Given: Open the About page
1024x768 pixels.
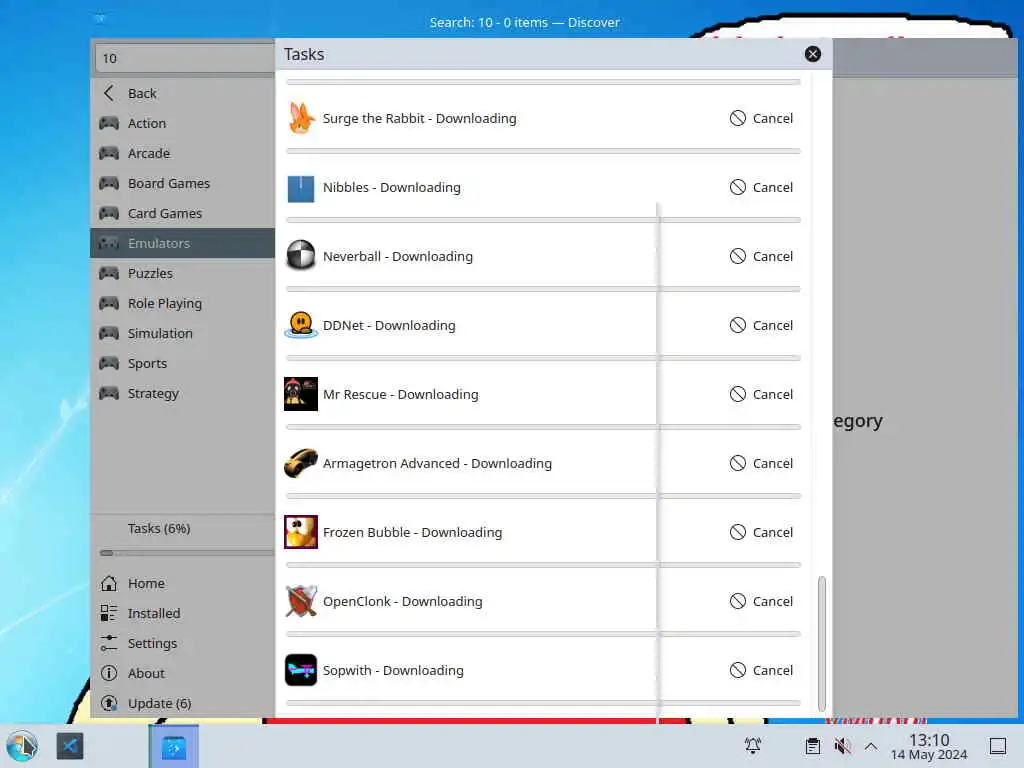Looking at the screenshot, I should pyautogui.click(x=183, y=673).
